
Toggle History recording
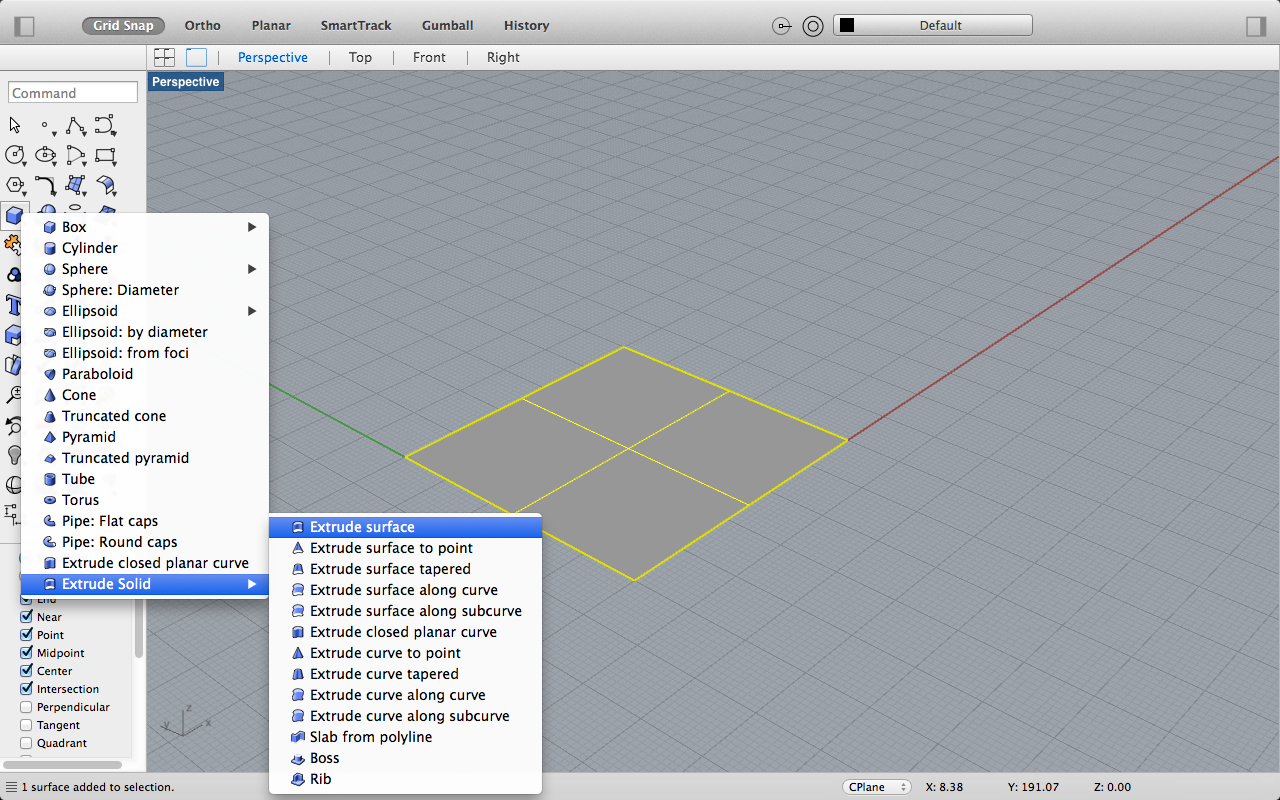coord(527,26)
